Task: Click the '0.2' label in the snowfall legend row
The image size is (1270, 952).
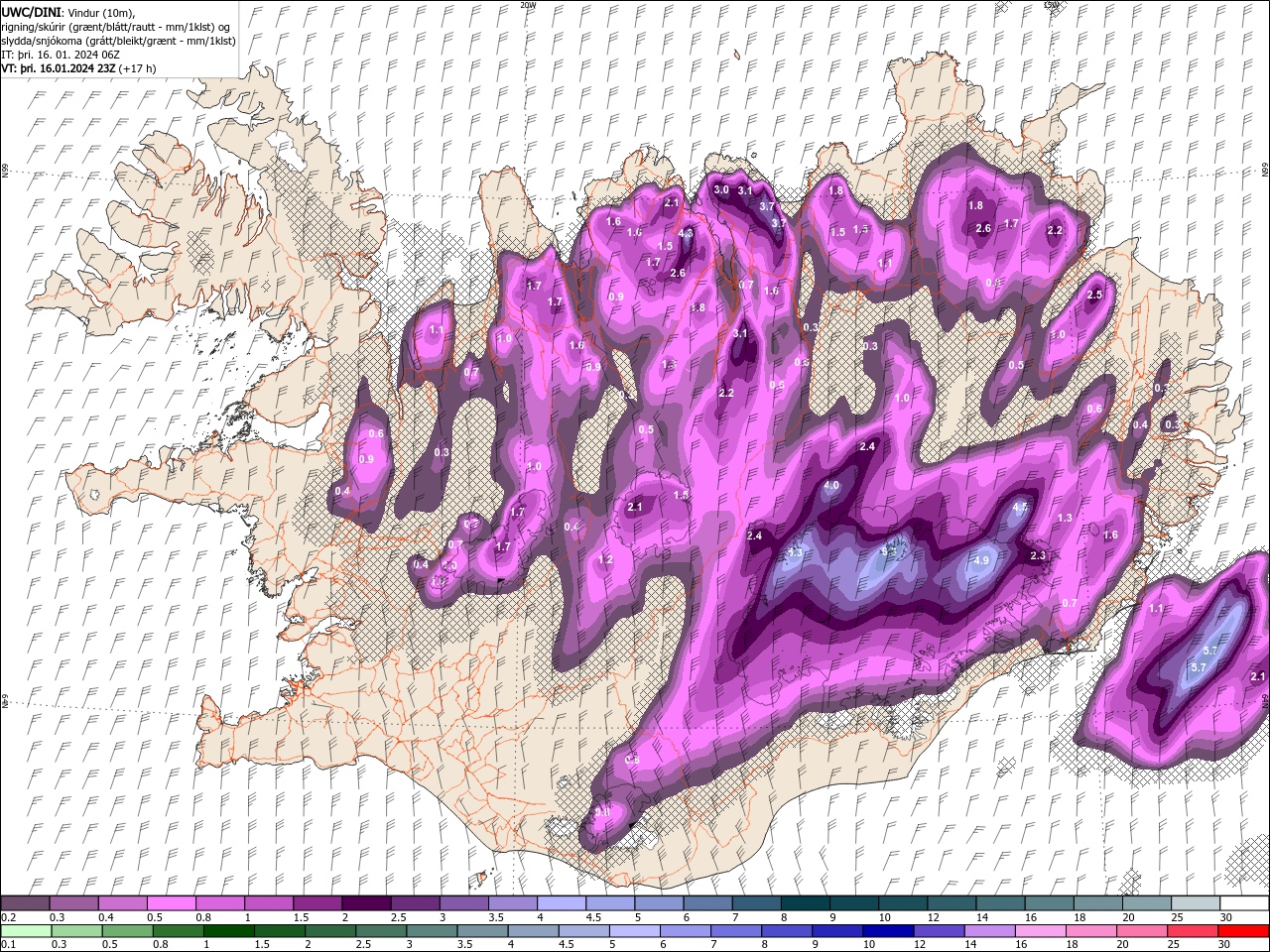Action: (x=9, y=917)
